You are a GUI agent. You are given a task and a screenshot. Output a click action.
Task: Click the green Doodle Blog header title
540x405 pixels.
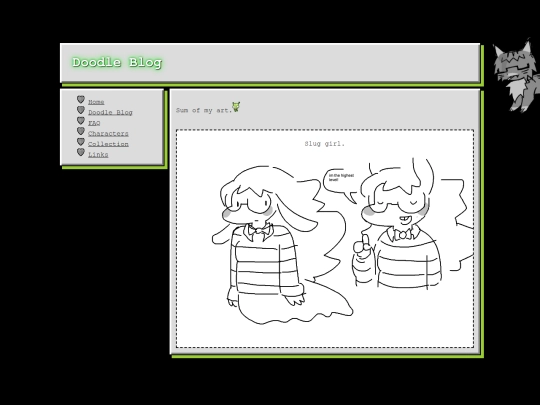pos(117,63)
